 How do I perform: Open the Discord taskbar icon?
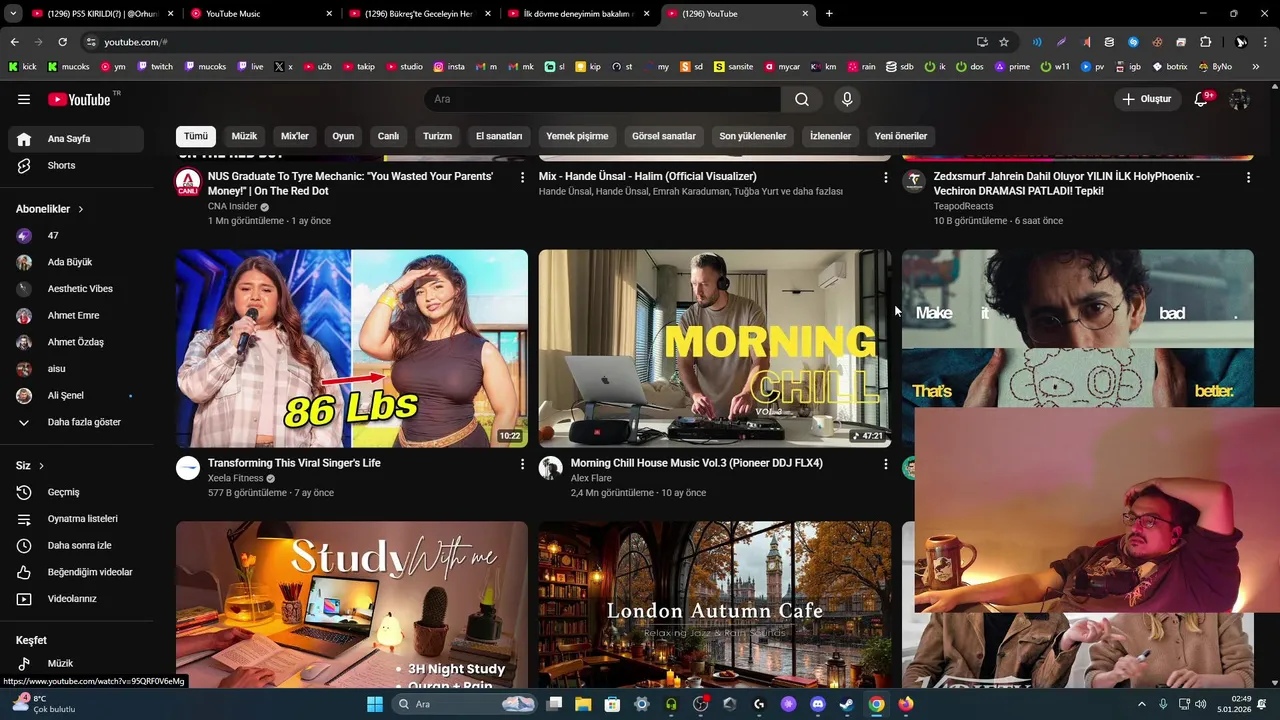coord(818,704)
